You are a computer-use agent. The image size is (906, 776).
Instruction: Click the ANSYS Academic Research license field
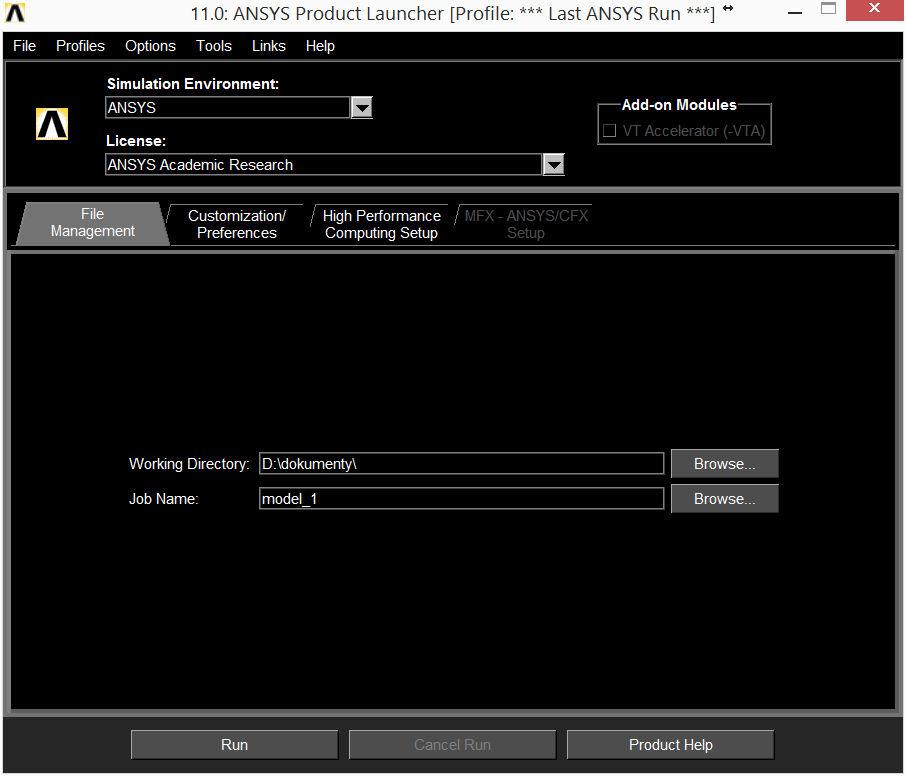pyautogui.click(x=324, y=165)
